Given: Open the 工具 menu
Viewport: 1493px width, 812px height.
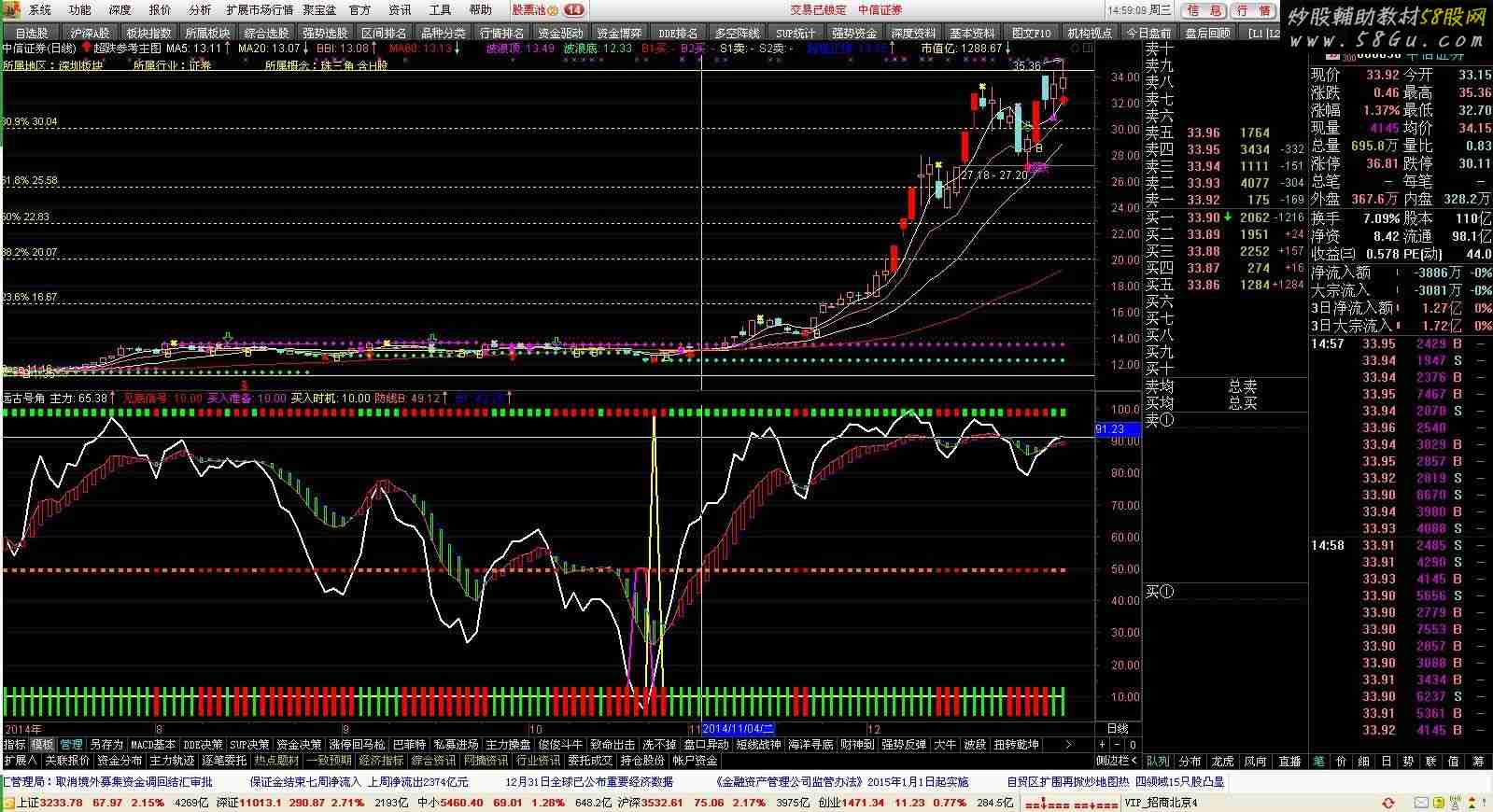Looking at the screenshot, I should (x=440, y=9).
